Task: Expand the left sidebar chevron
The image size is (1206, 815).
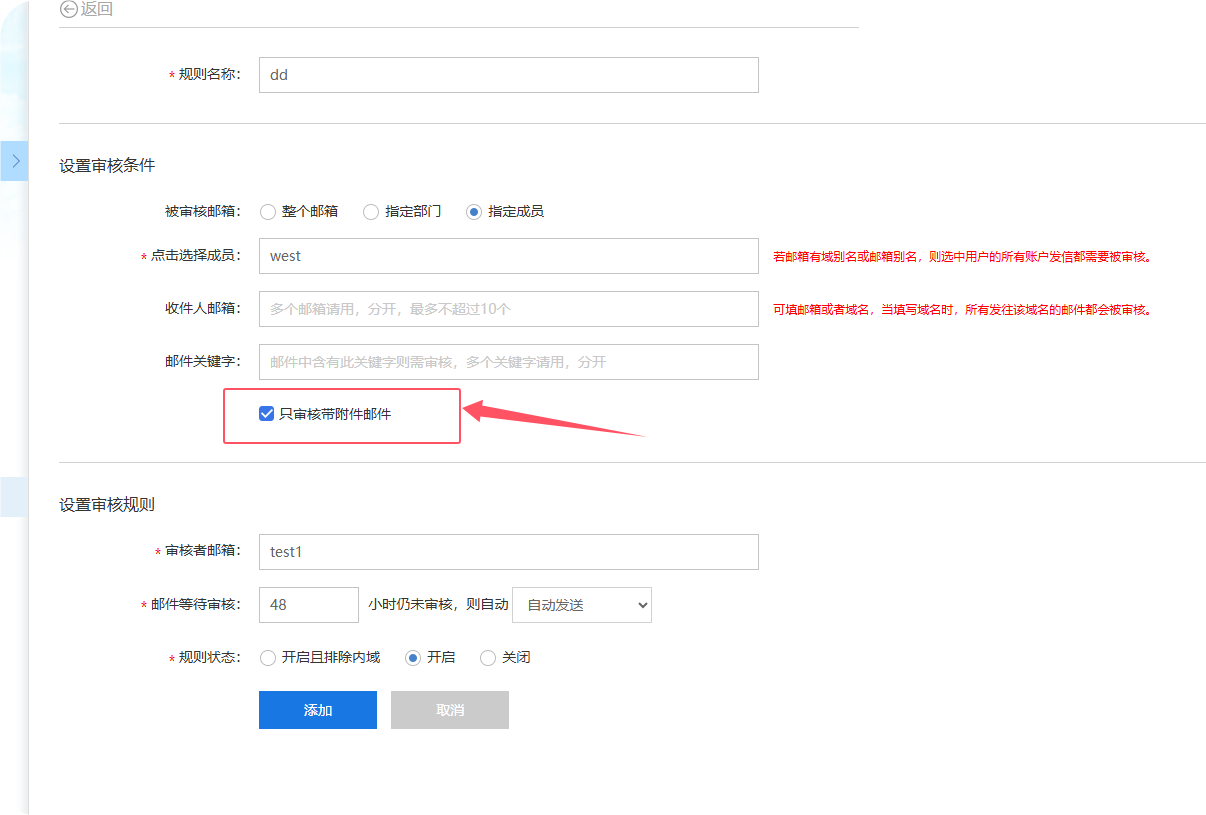Action: [x=15, y=160]
